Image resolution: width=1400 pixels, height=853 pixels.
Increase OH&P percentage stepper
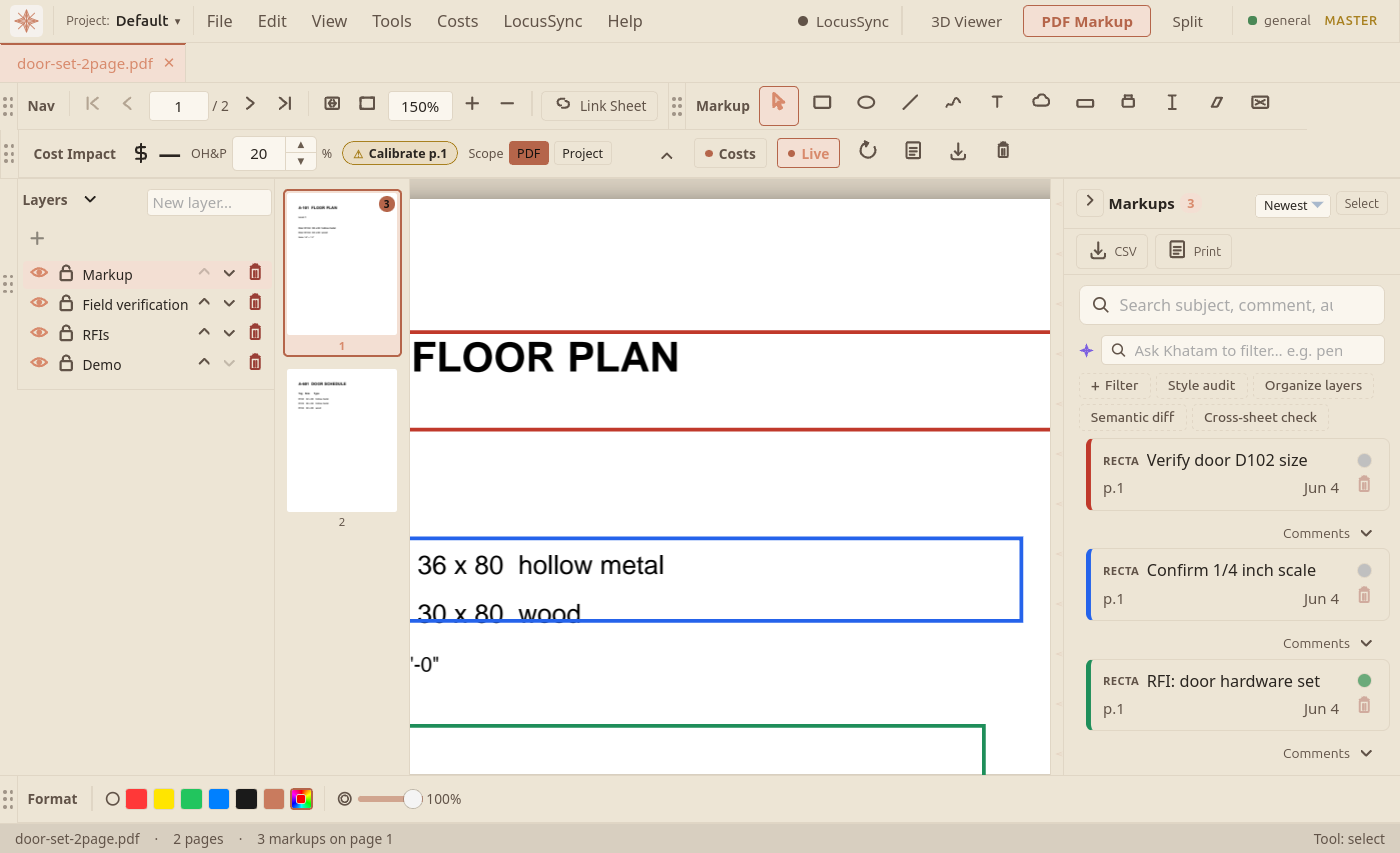coord(301,145)
